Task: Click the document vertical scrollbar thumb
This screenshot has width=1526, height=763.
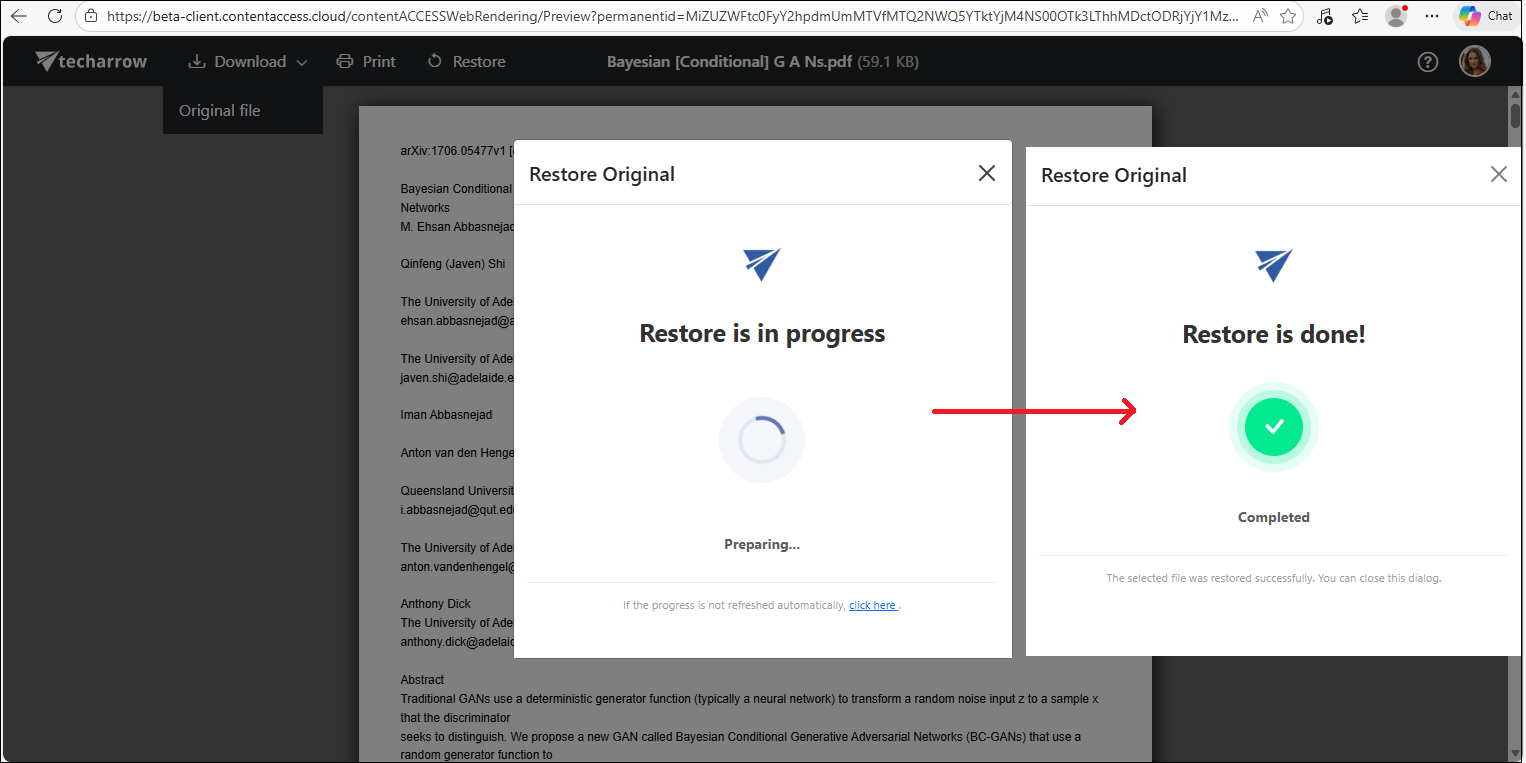Action: coord(1516,114)
